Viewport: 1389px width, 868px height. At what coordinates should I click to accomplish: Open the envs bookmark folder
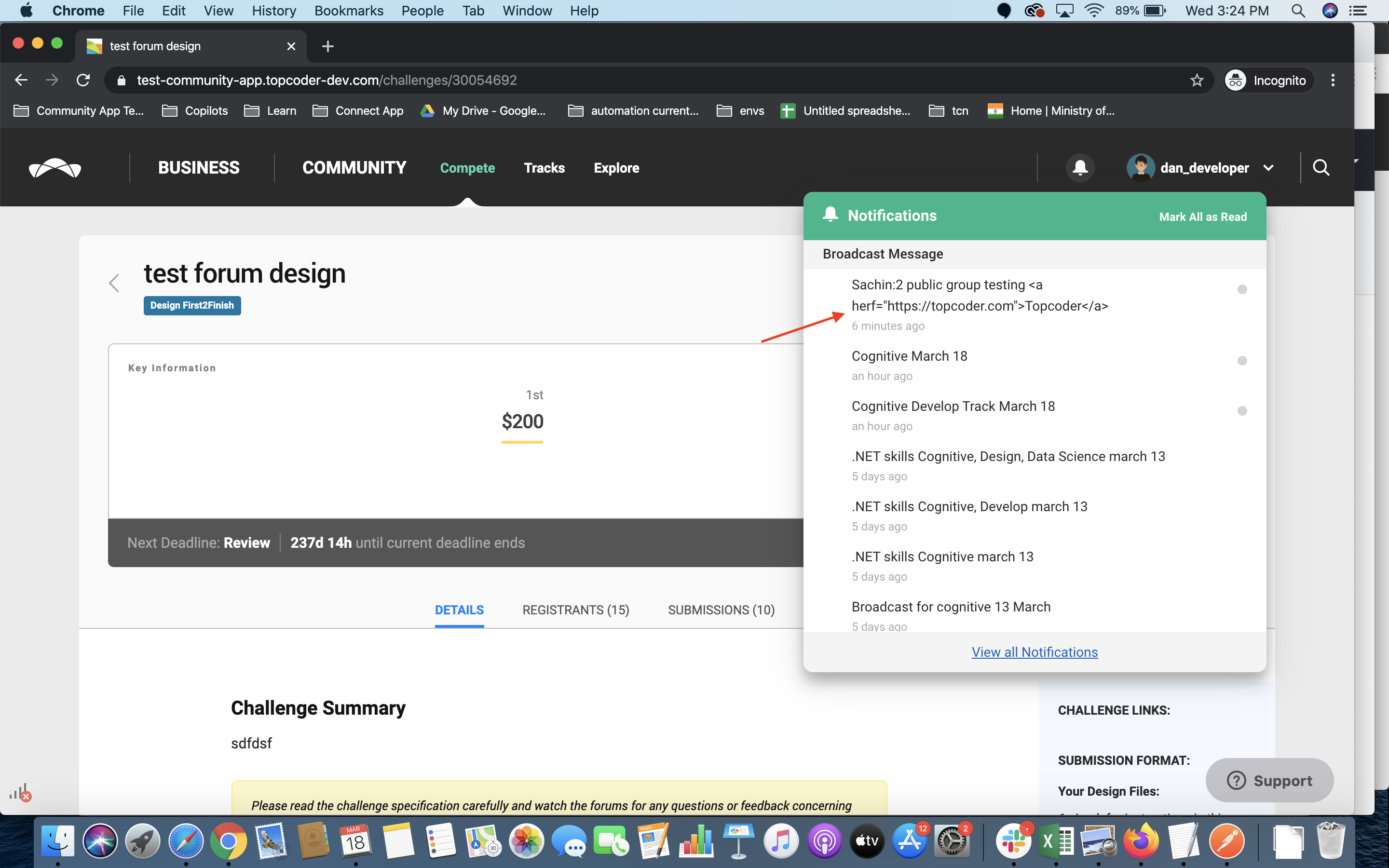point(740,111)
